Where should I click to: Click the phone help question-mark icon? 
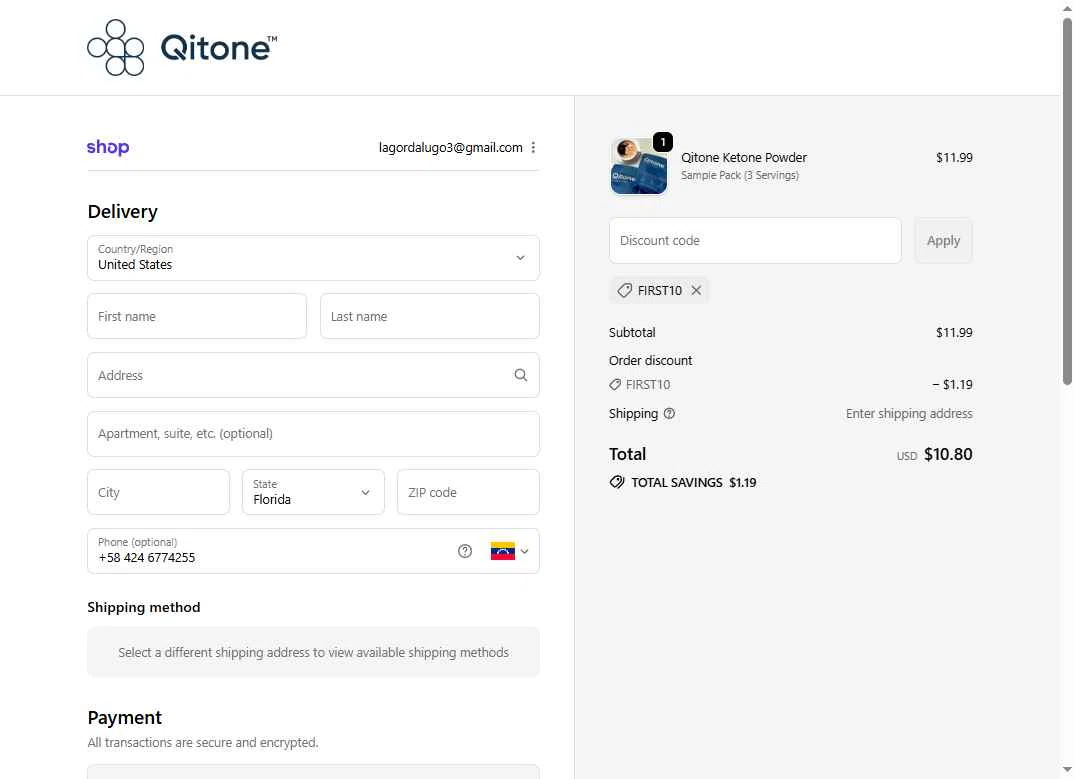coord(465,551)
